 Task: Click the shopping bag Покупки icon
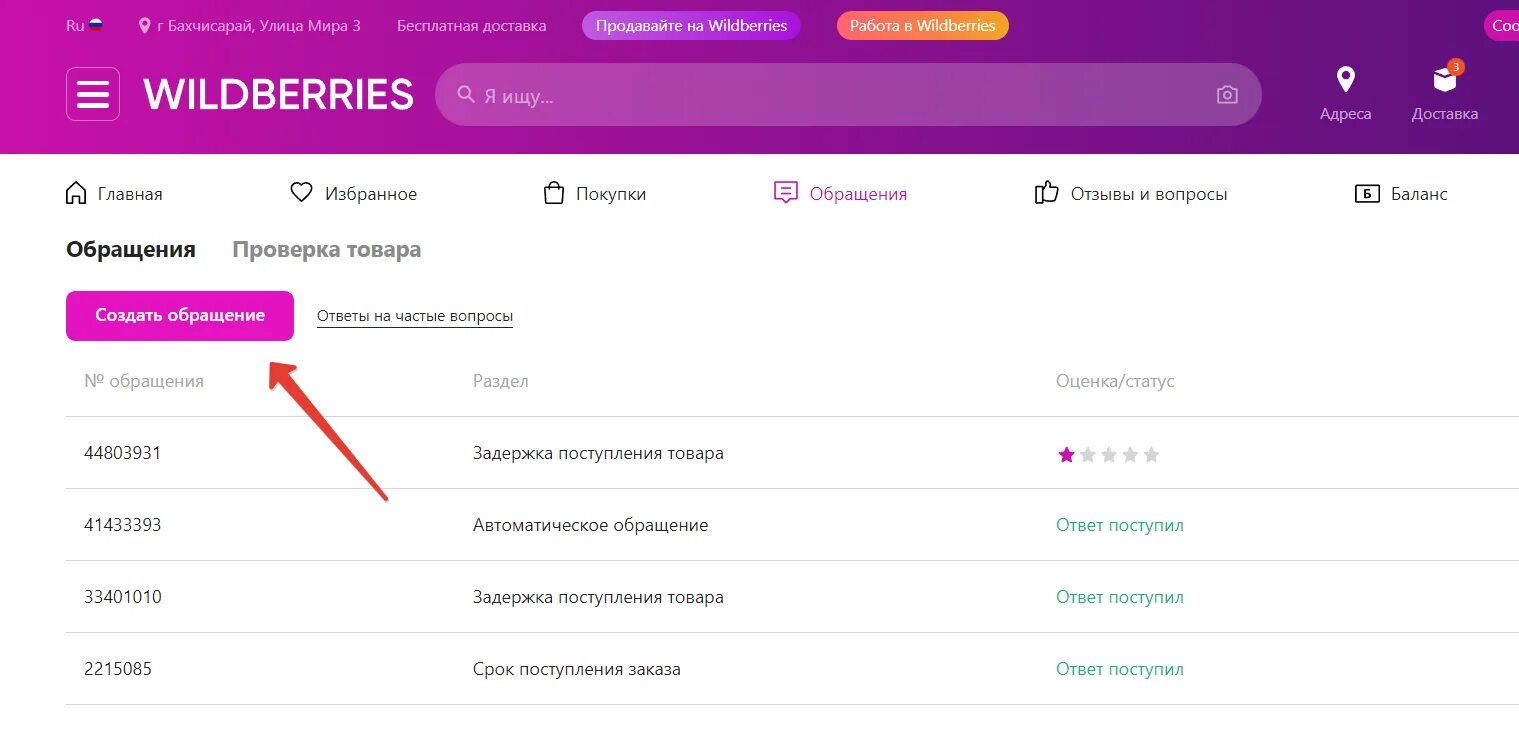[554, 193]
